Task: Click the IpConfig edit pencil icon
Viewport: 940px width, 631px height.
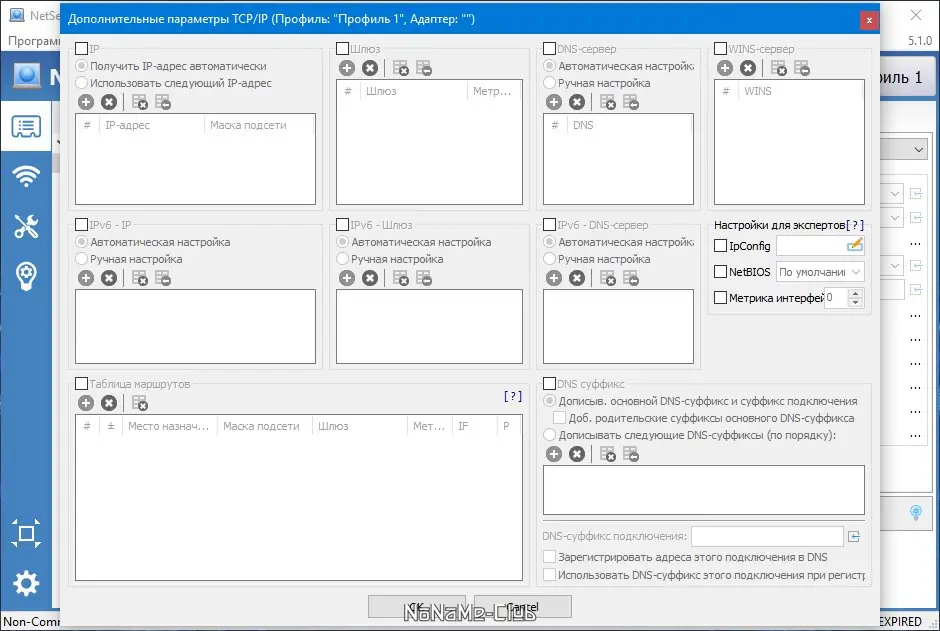Action: pyautogui.click(x=855, y=244)
